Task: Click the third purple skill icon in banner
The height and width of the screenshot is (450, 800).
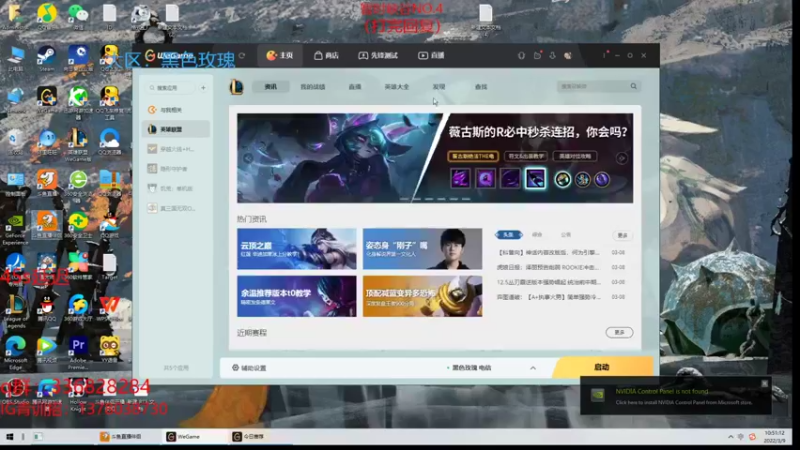Action: (510, 179)
